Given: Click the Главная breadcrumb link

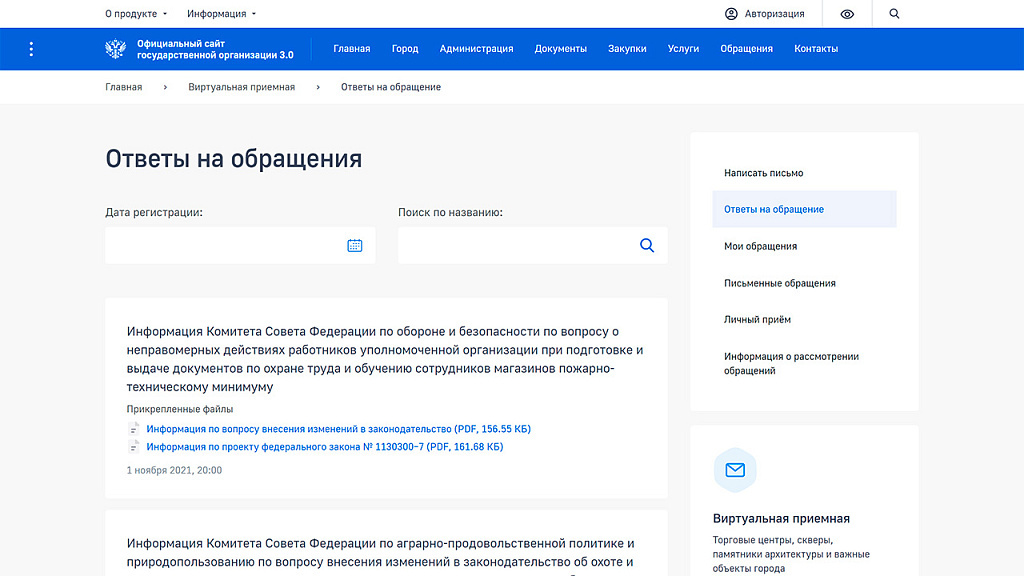Looking at the screenshot, I should point(124,87).
